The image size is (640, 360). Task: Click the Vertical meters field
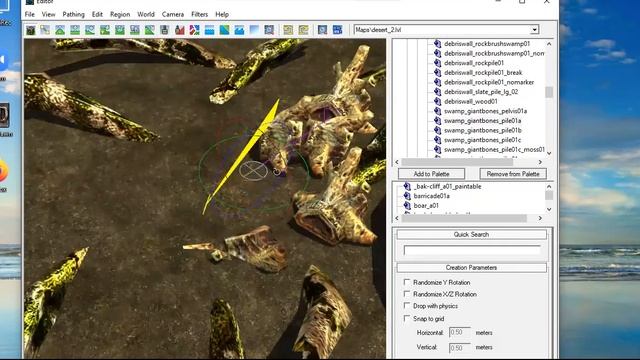460,348
